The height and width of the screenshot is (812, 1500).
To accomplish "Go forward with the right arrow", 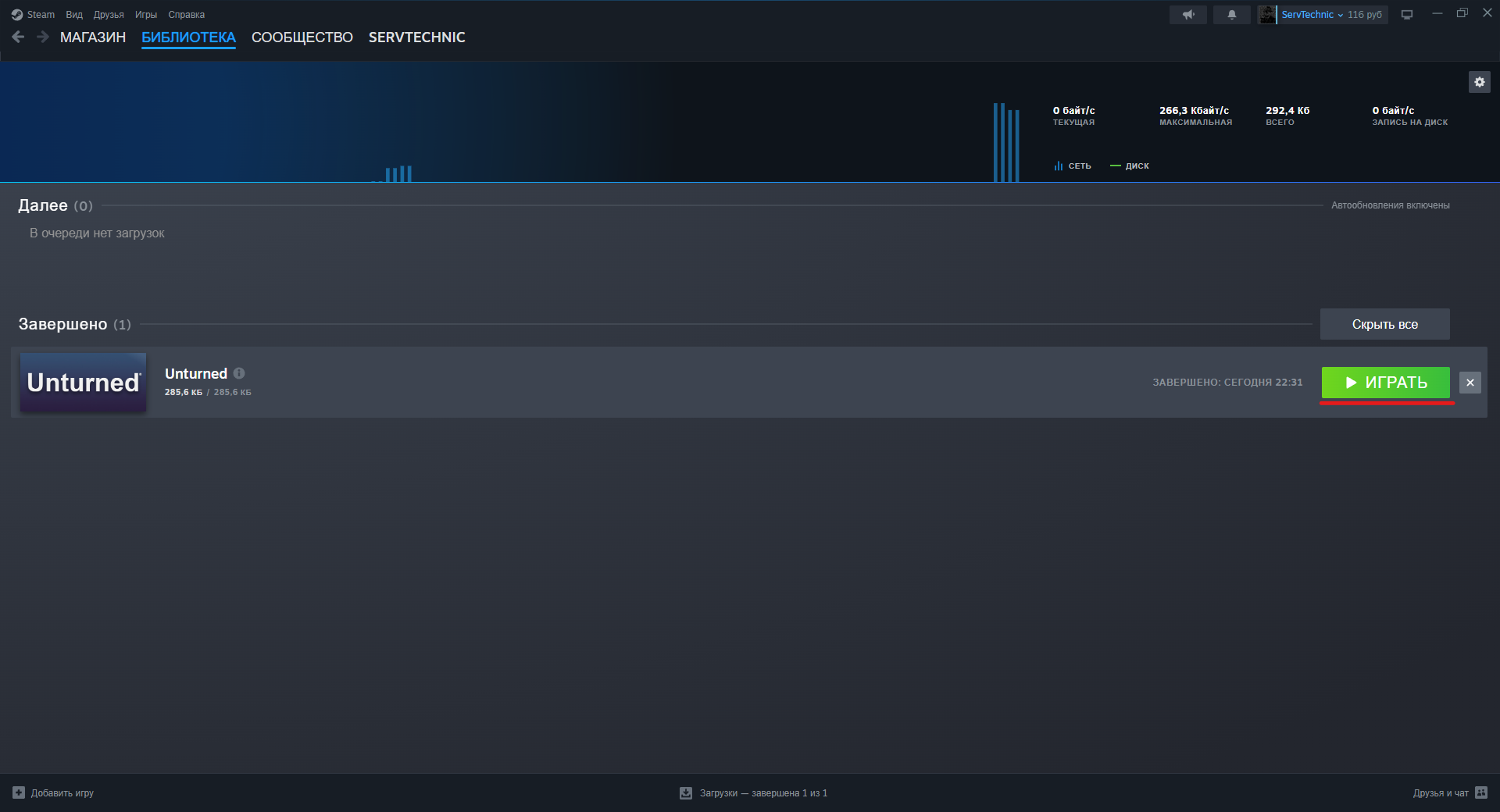I will click(43, 37).
